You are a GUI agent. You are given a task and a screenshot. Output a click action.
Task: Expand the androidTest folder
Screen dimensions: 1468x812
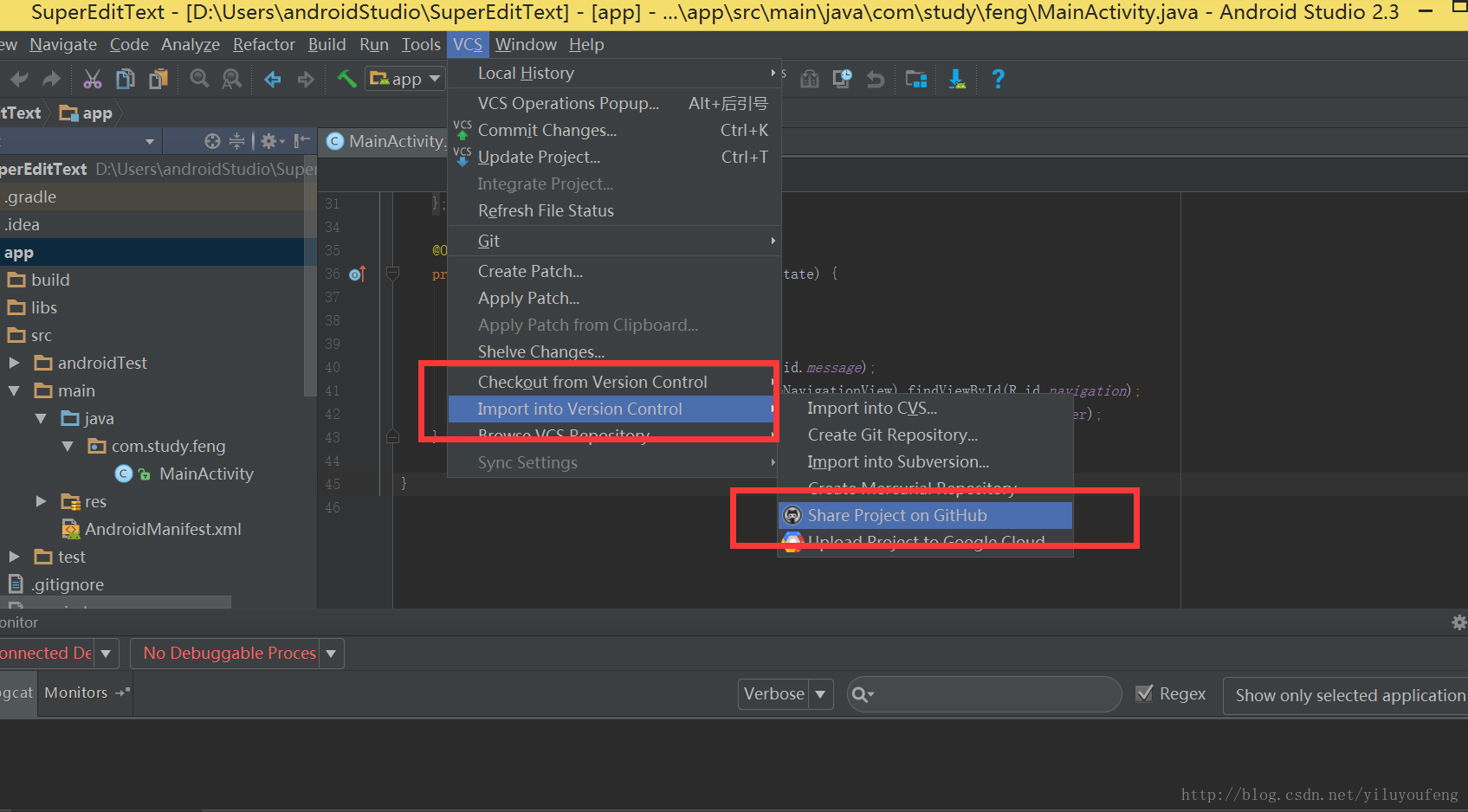[x=14, y=363]
